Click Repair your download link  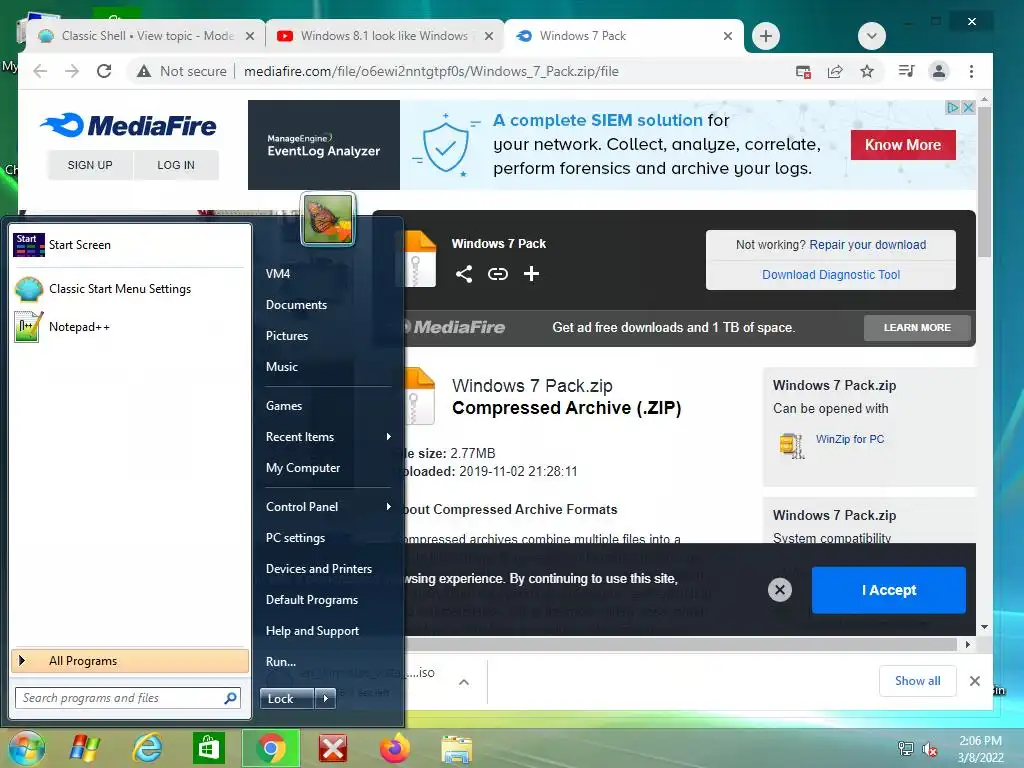867,245
